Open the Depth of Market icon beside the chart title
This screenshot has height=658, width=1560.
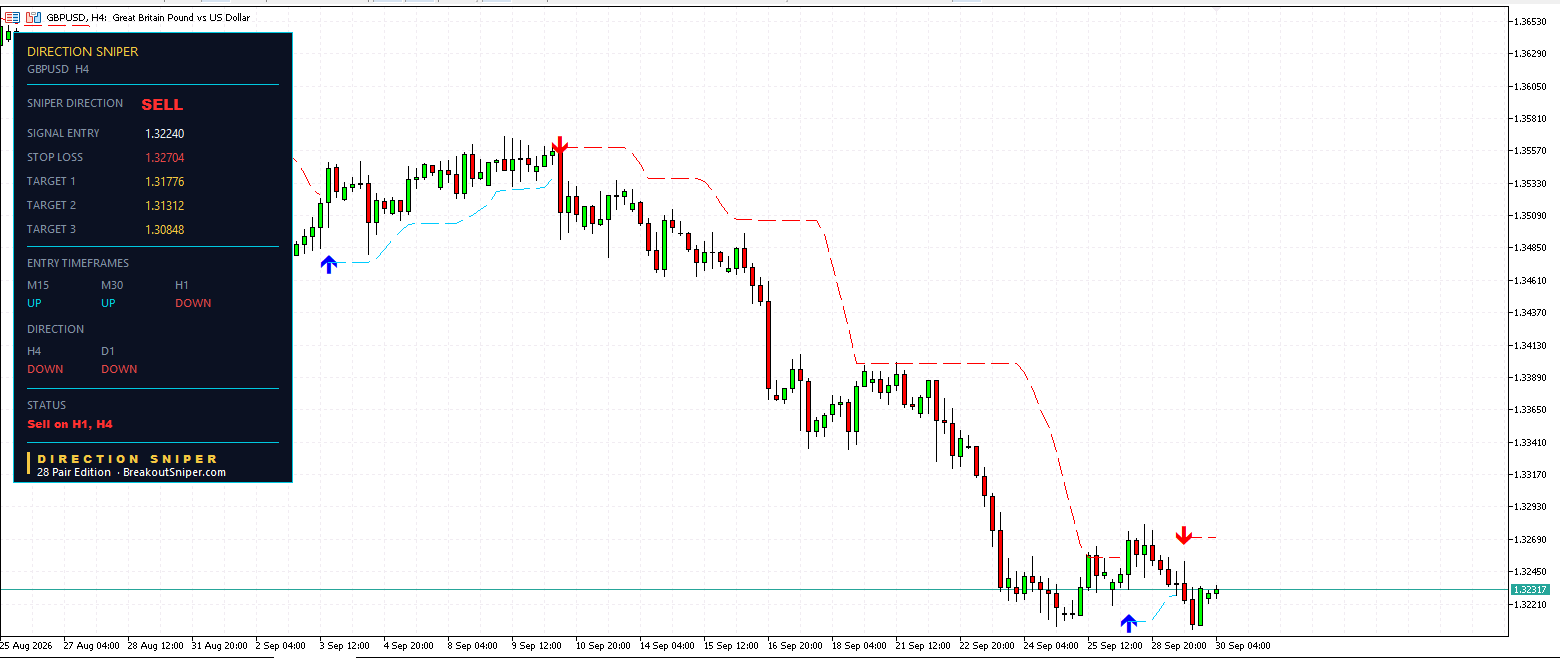(12, 18)
